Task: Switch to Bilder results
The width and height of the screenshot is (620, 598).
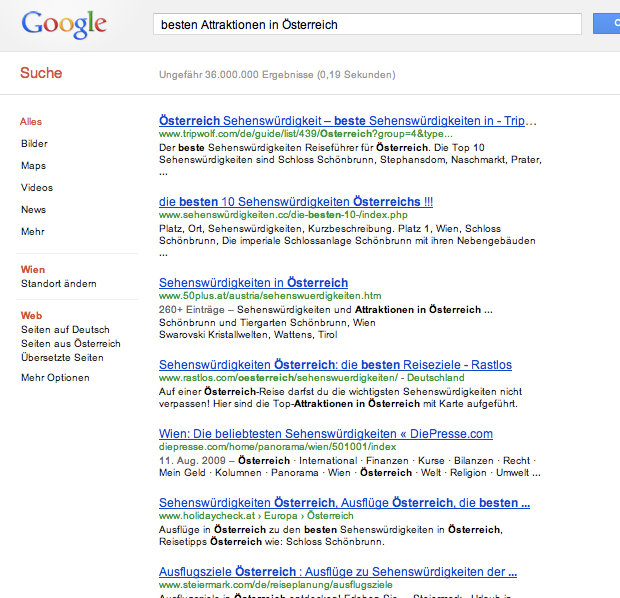Action: 34,144
